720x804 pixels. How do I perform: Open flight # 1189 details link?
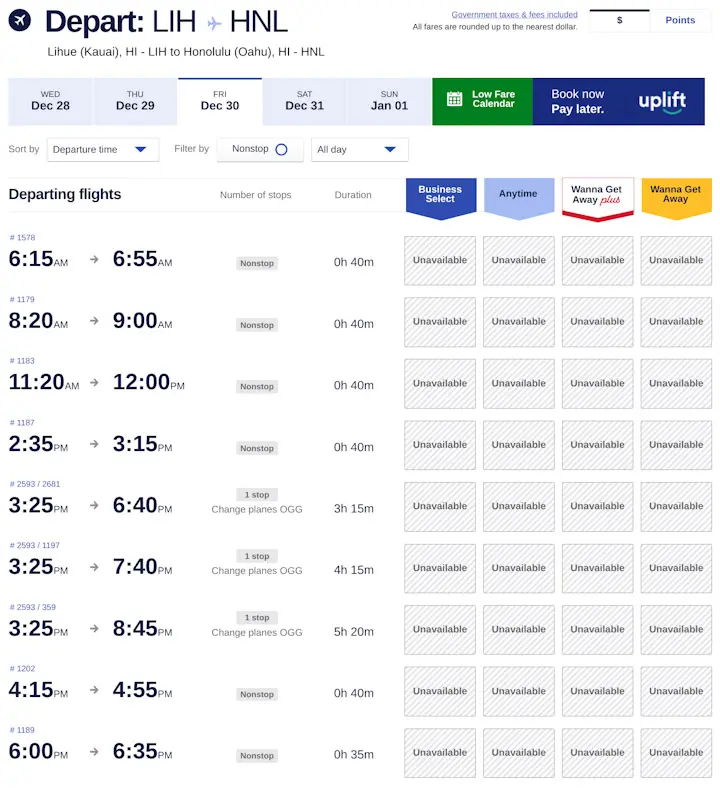point(22,730)
